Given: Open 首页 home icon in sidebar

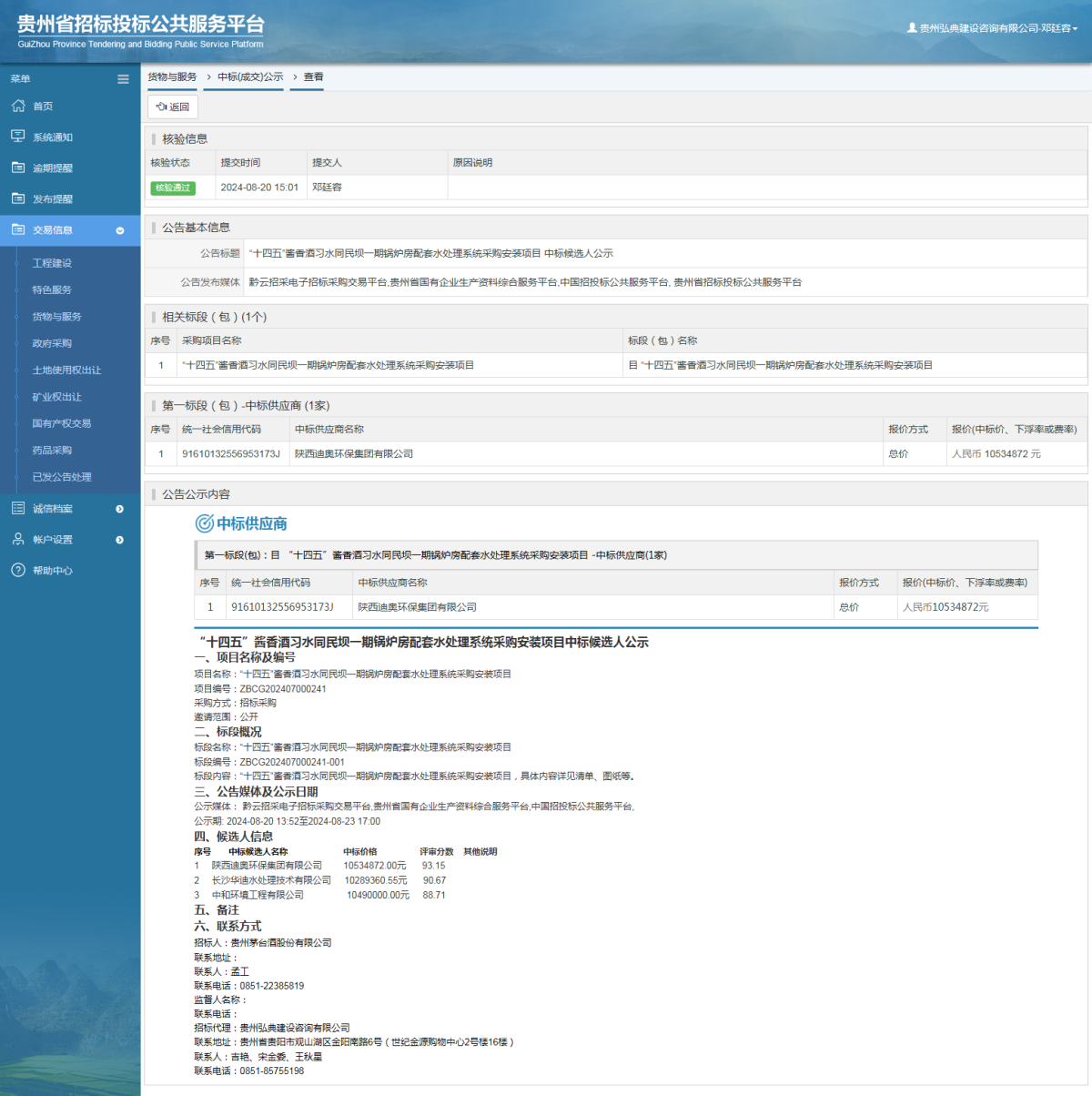Looking at the screenshot, I should pyautogui.click(x=18, y=106).
